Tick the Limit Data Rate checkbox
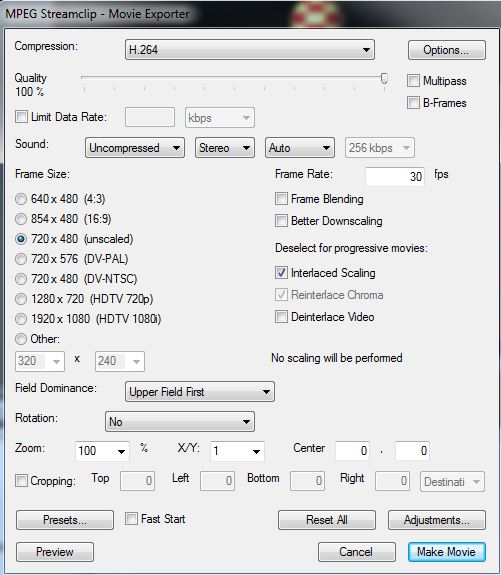The height and width of the screenshot is (575, 501). click(x=21, y=117)
